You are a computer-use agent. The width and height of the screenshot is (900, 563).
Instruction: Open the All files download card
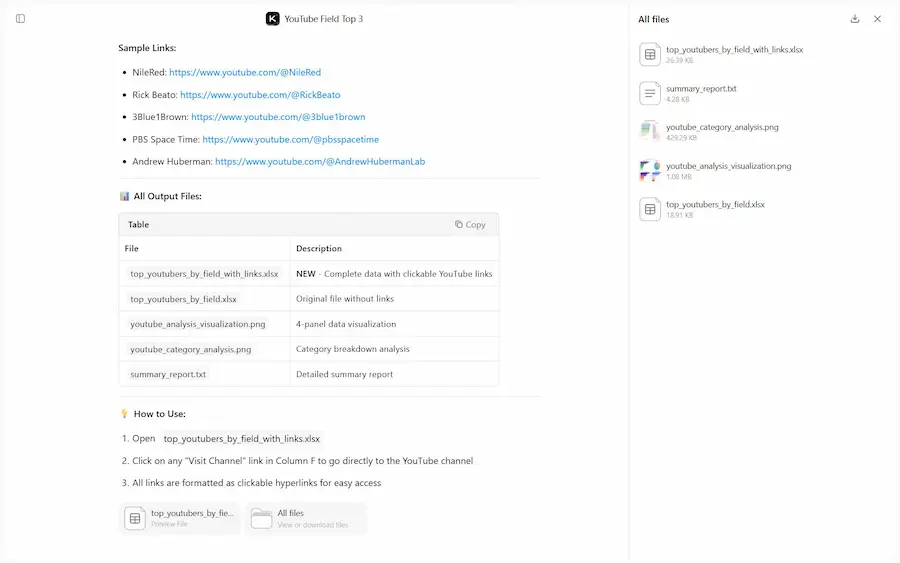tap(306, 518)
